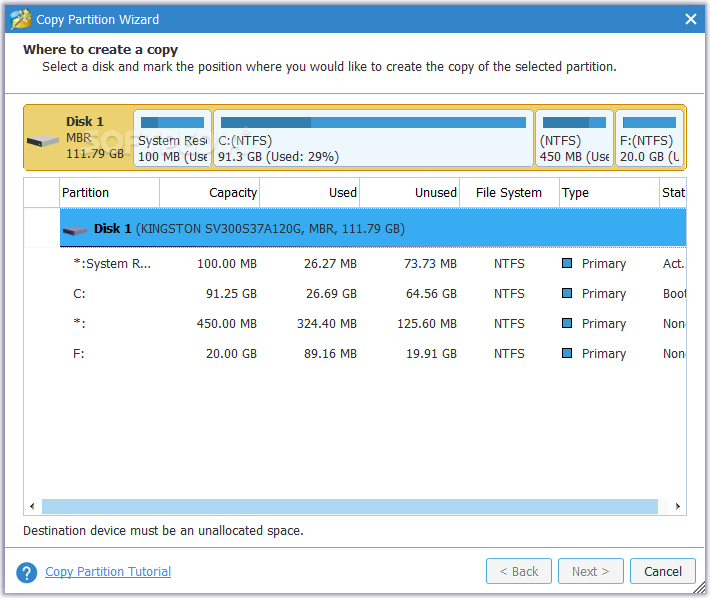This screenshot has width=710, height=598.
Task: Click 89.16 MB used cell
Action: 331,353
